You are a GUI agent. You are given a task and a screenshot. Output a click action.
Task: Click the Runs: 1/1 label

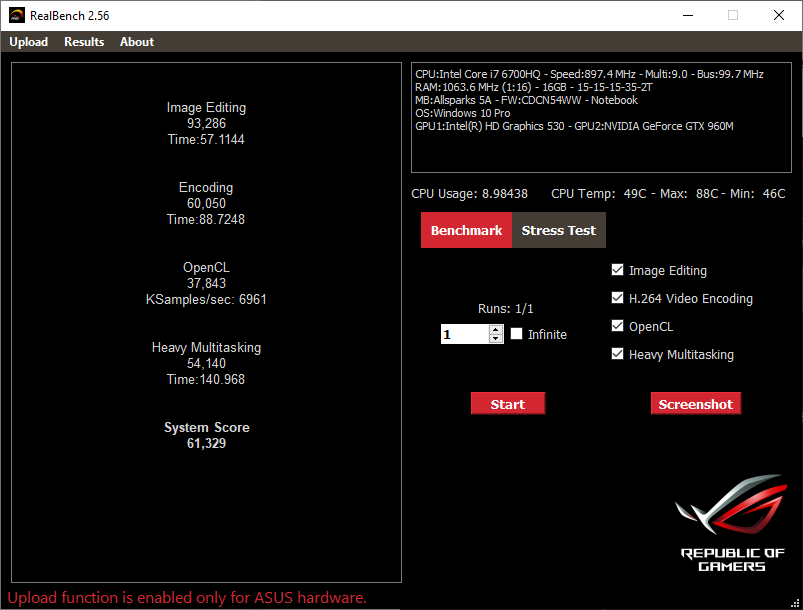pyautogui.click(x=505, y=309)
